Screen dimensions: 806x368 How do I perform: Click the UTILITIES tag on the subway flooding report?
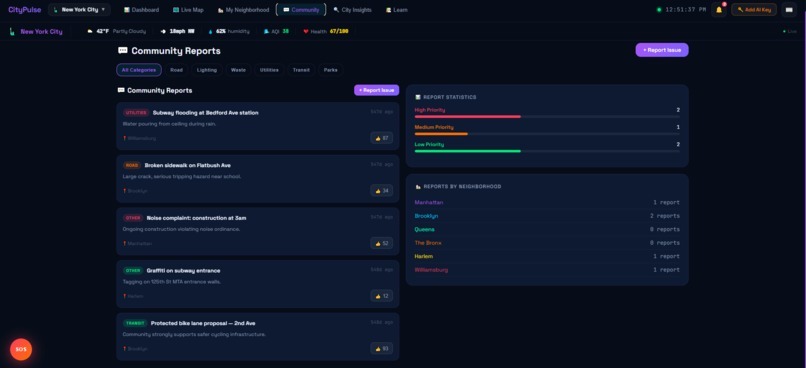136,113
